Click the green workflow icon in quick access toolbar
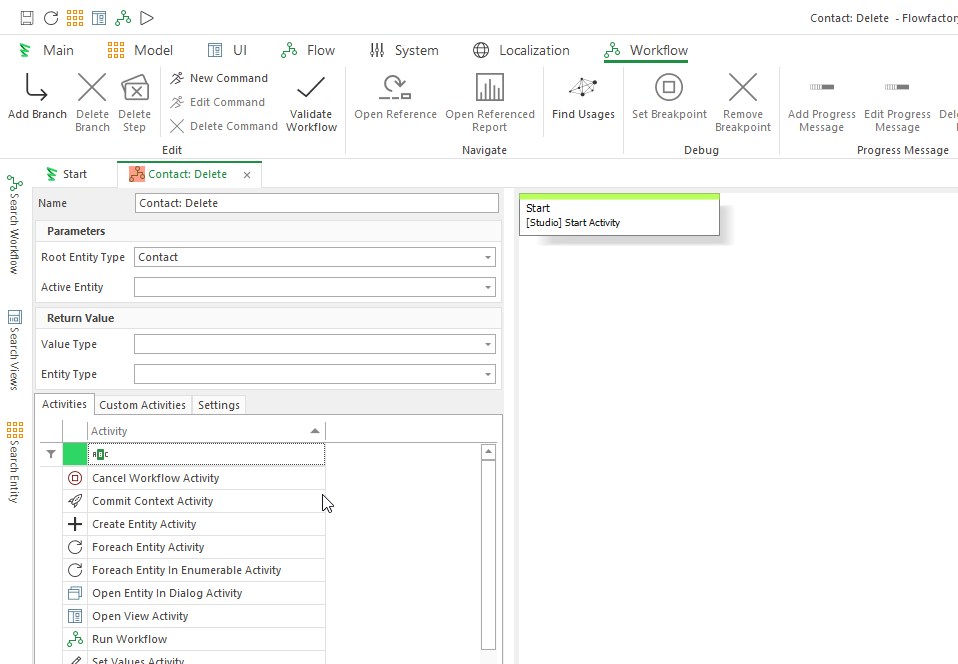 click(x=123, y=18)
